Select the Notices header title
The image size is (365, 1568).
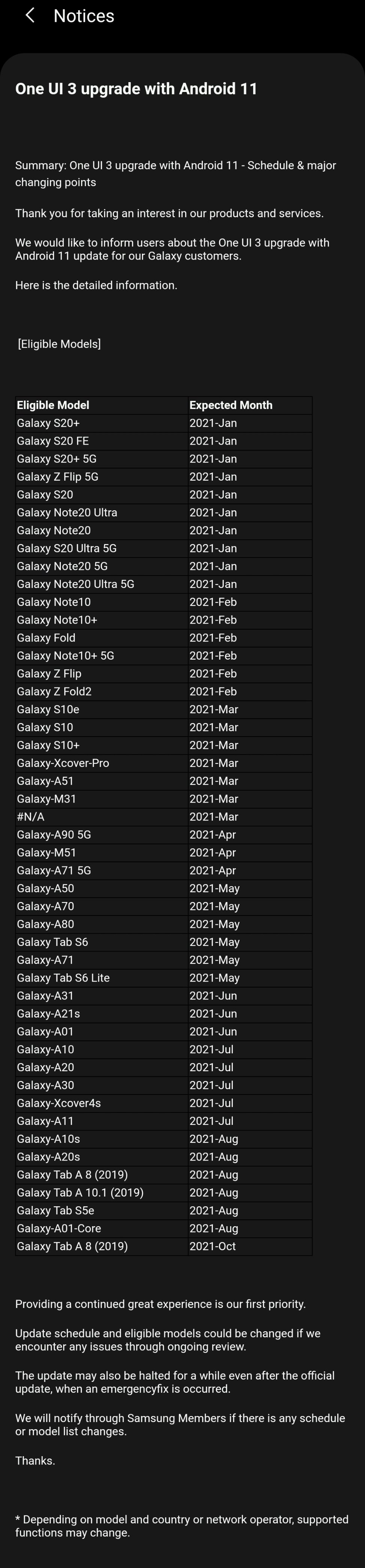pos(83,16)
